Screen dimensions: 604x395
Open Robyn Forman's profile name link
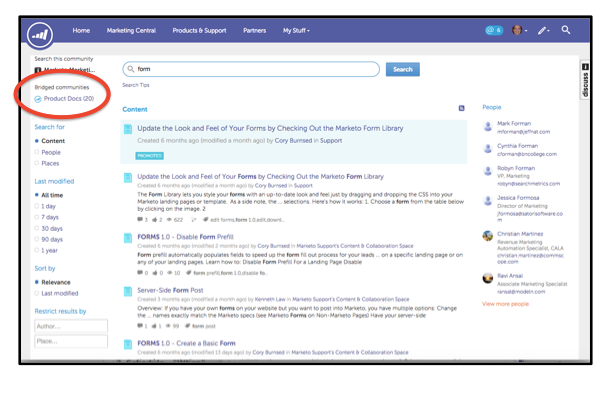click(x=516, y=168)
